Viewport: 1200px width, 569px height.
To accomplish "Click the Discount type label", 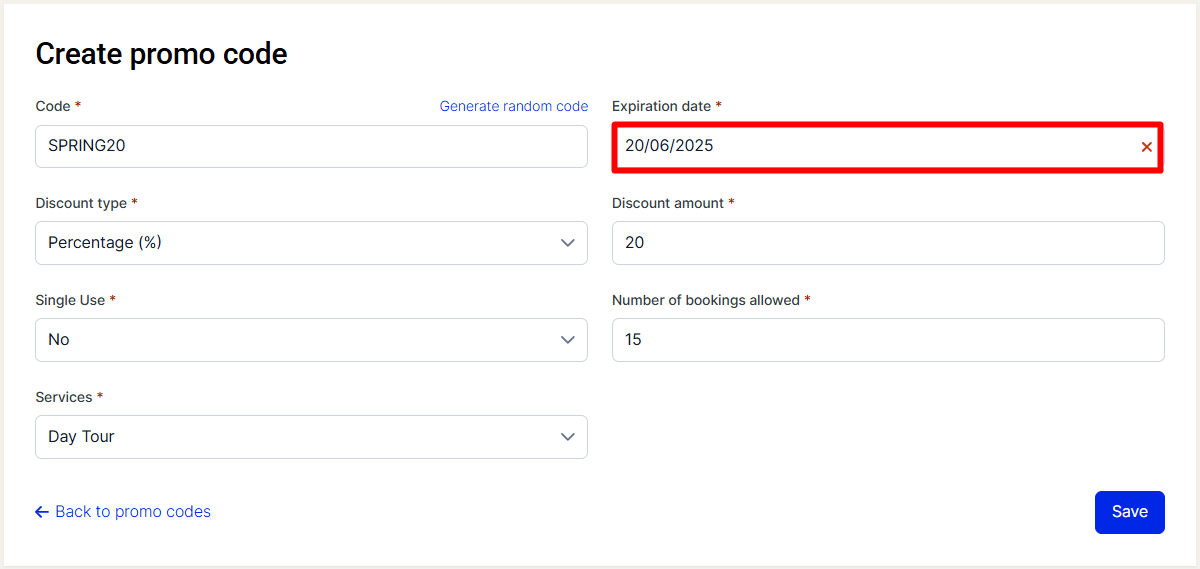I will point(81,203).
